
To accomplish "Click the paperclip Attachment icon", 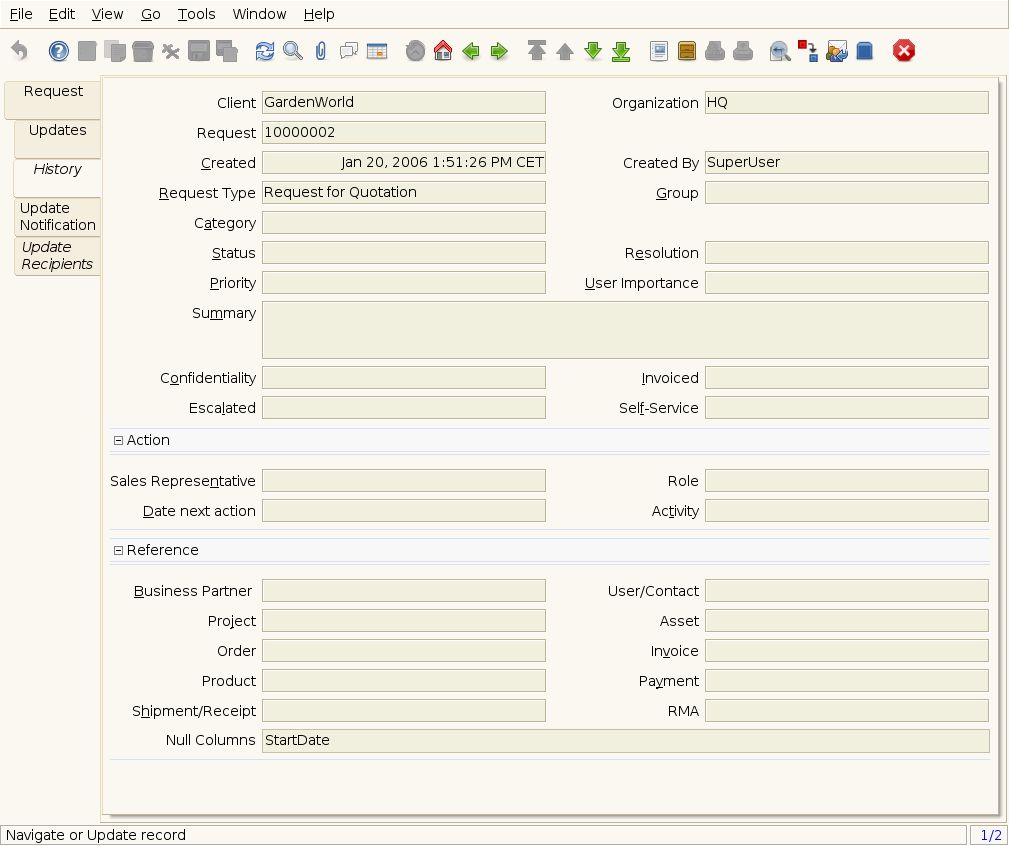I will tap(320, 51).
